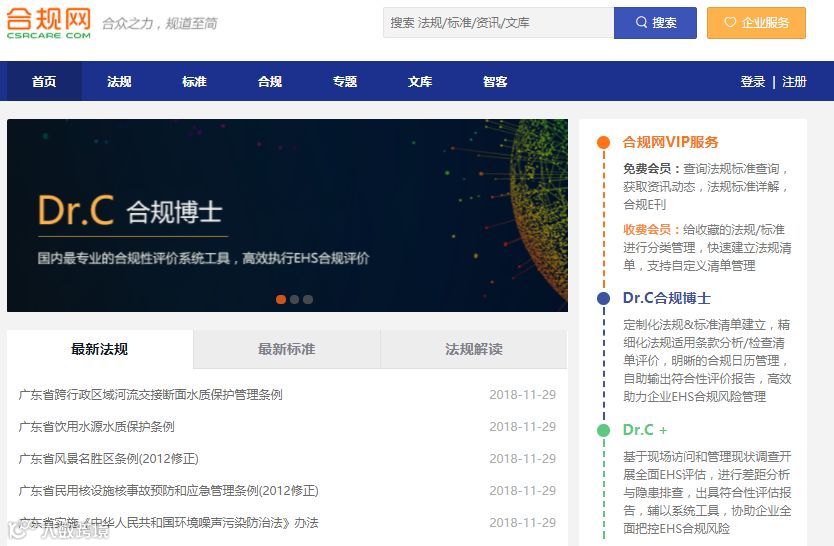
Task: Click the heart icon on 企业服务
Action: [730, 22]
